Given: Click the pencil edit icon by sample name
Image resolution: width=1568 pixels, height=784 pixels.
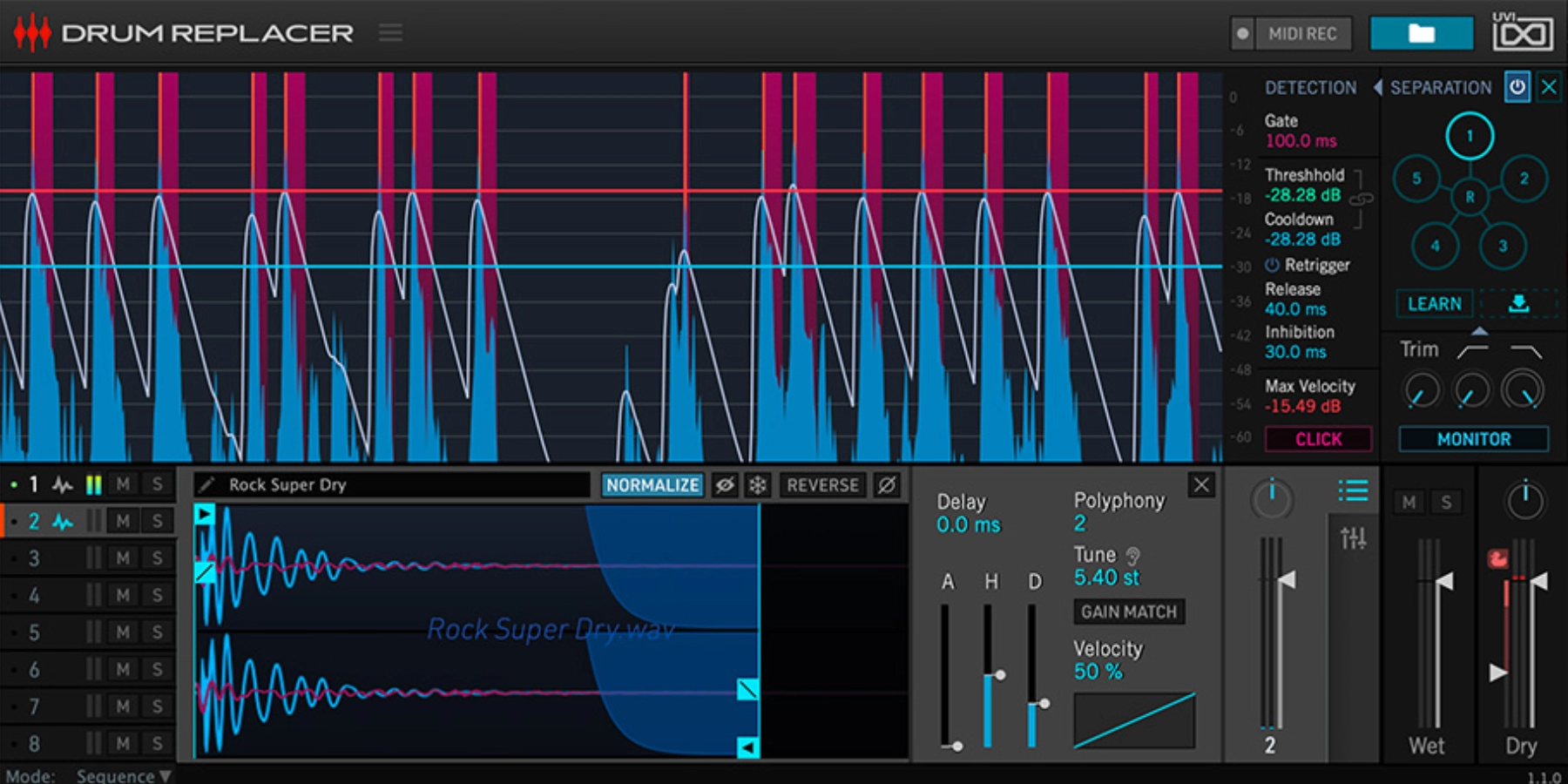Looking at the screenshot, I should (x=206, y=485).
